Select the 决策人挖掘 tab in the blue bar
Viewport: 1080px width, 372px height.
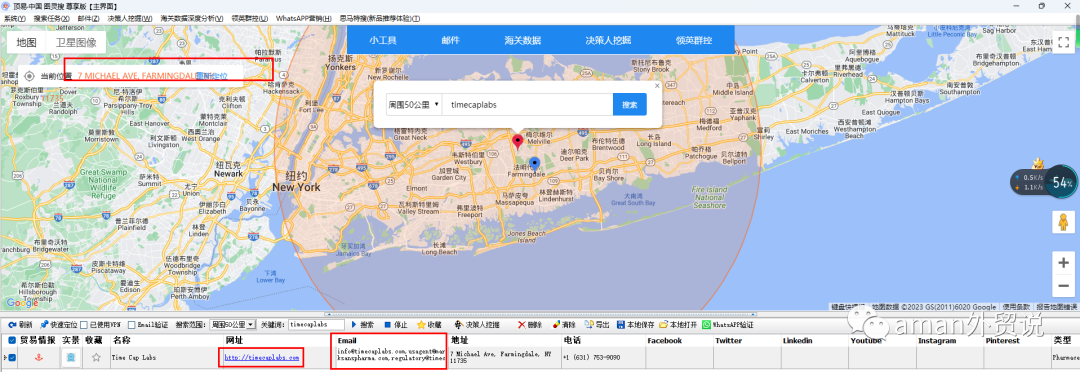[x=608, y=40]
